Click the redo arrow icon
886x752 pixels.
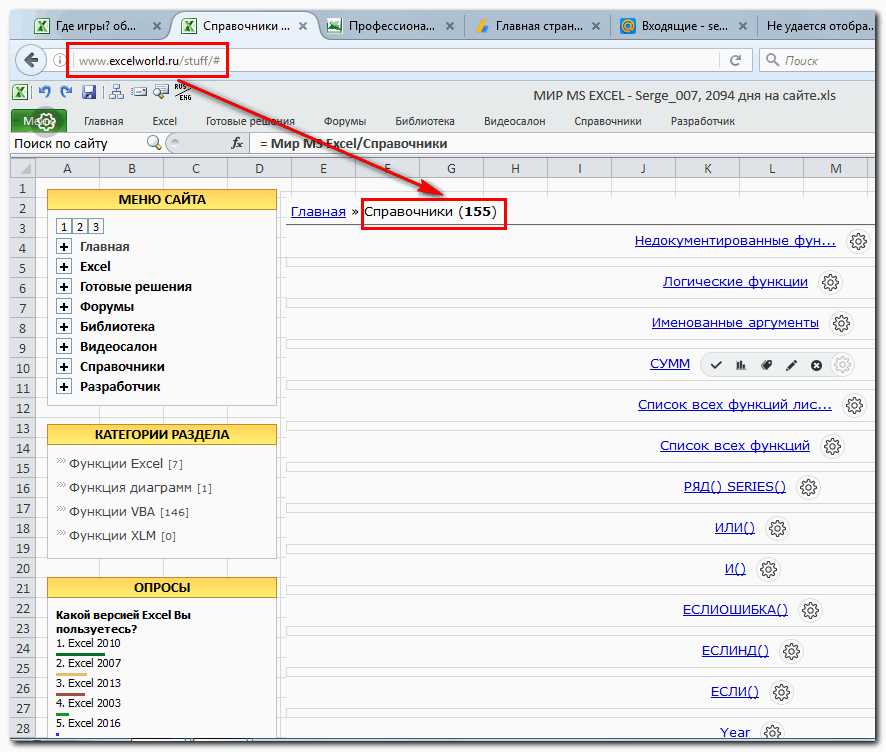(66, 92)
